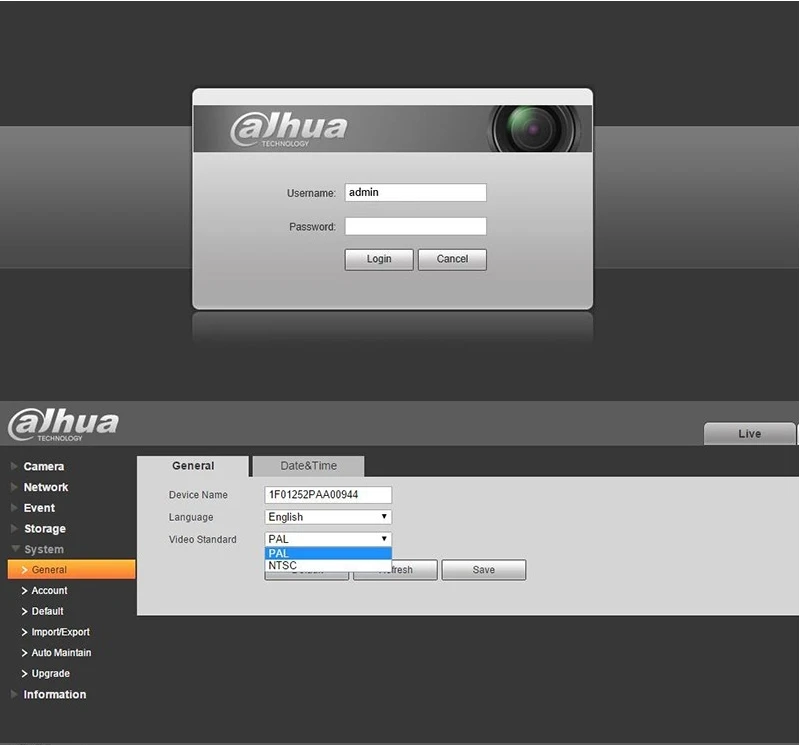
Task: Click the Dahua logo in login dialog
Action: click(x=289, y=129)
